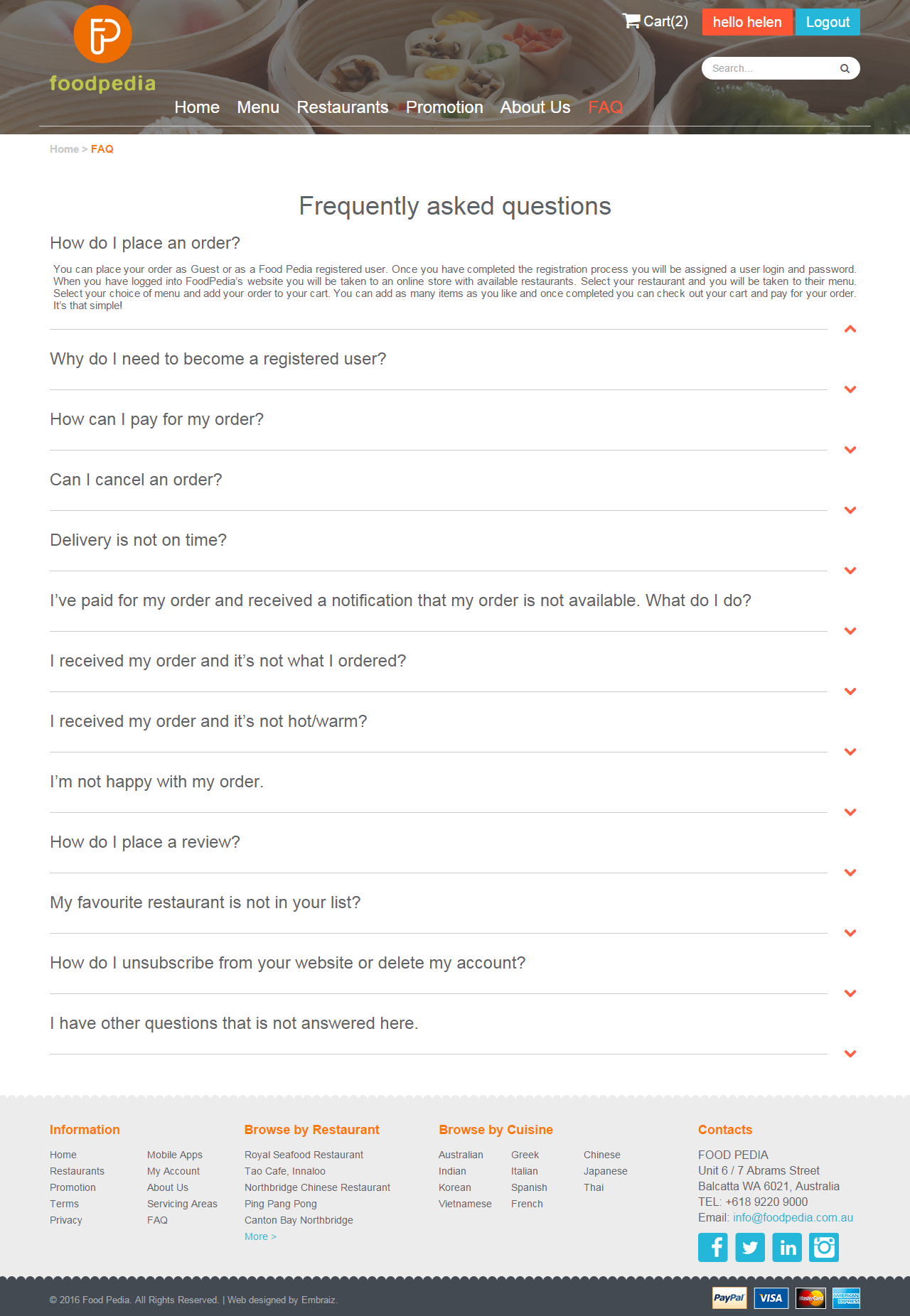The width and height of the screenshot is (910, 1316).
Task: Click the PayPal payment icon
Action: [729, 1298]
